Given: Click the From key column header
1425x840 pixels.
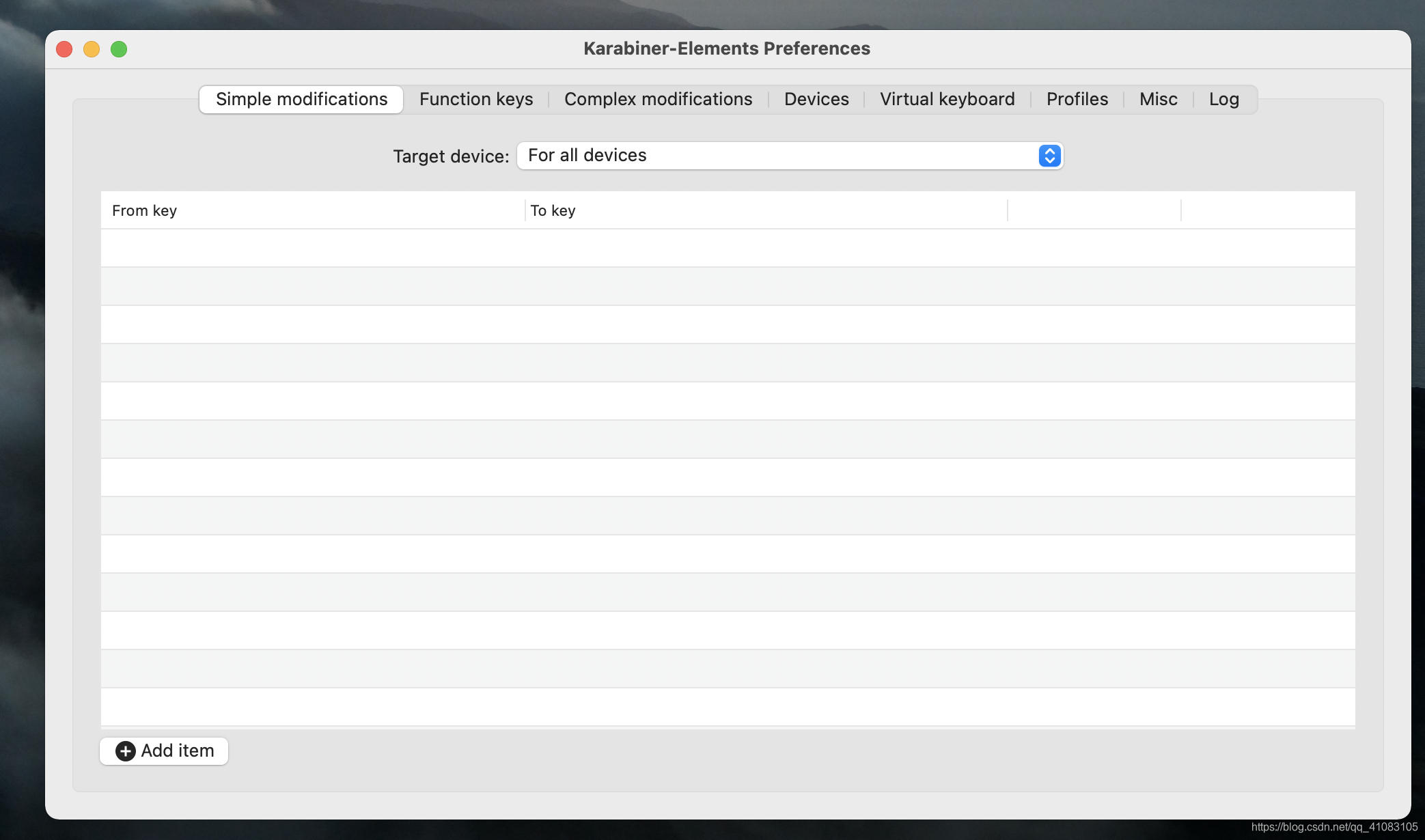Looking at the screenshot, I should point(145,210).
